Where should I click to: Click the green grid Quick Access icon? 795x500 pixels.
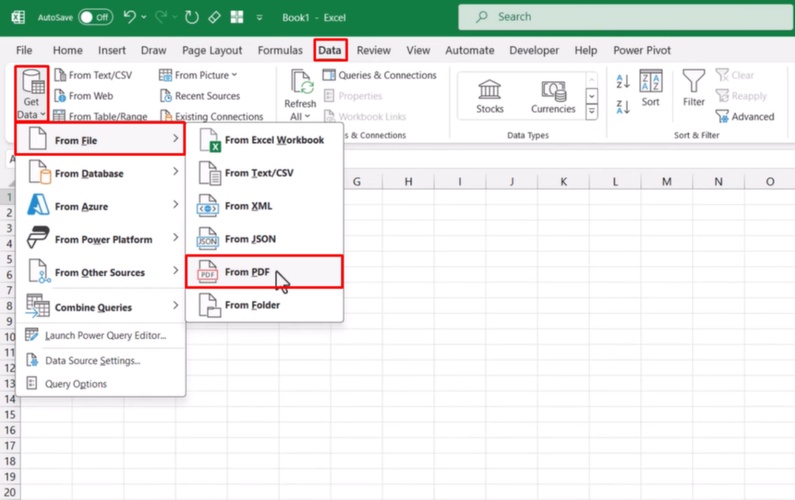[x=237, y=17]
